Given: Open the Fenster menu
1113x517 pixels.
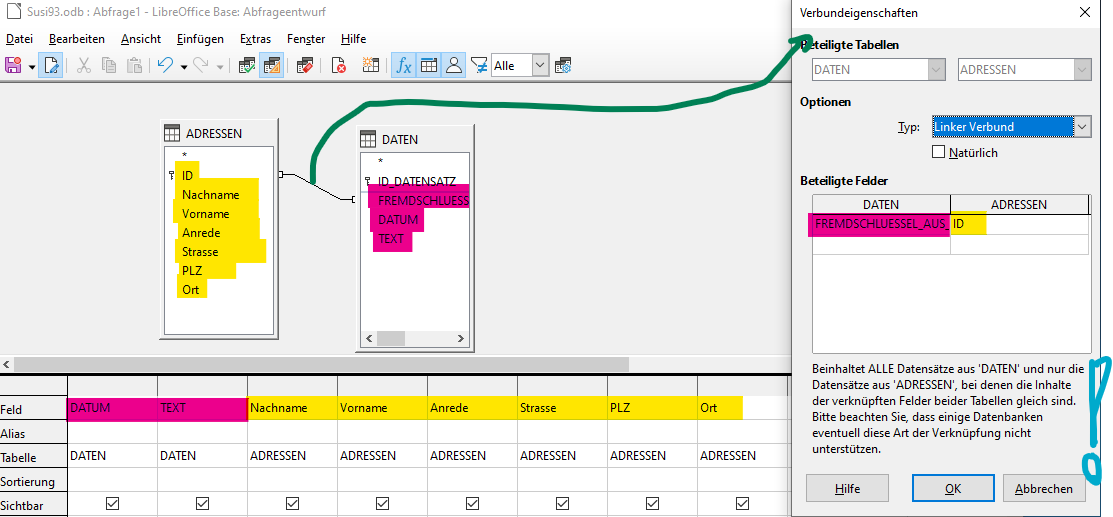Looking at the screenshot, I should pyautogui.click(x=306, y=39).
